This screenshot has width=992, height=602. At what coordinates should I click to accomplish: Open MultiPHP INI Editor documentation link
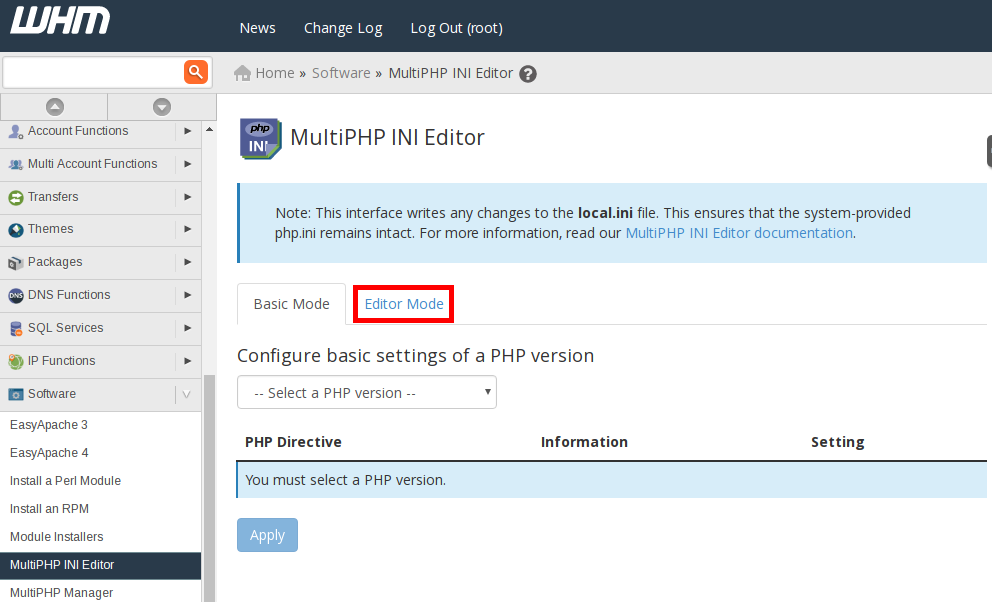(739, 233)
